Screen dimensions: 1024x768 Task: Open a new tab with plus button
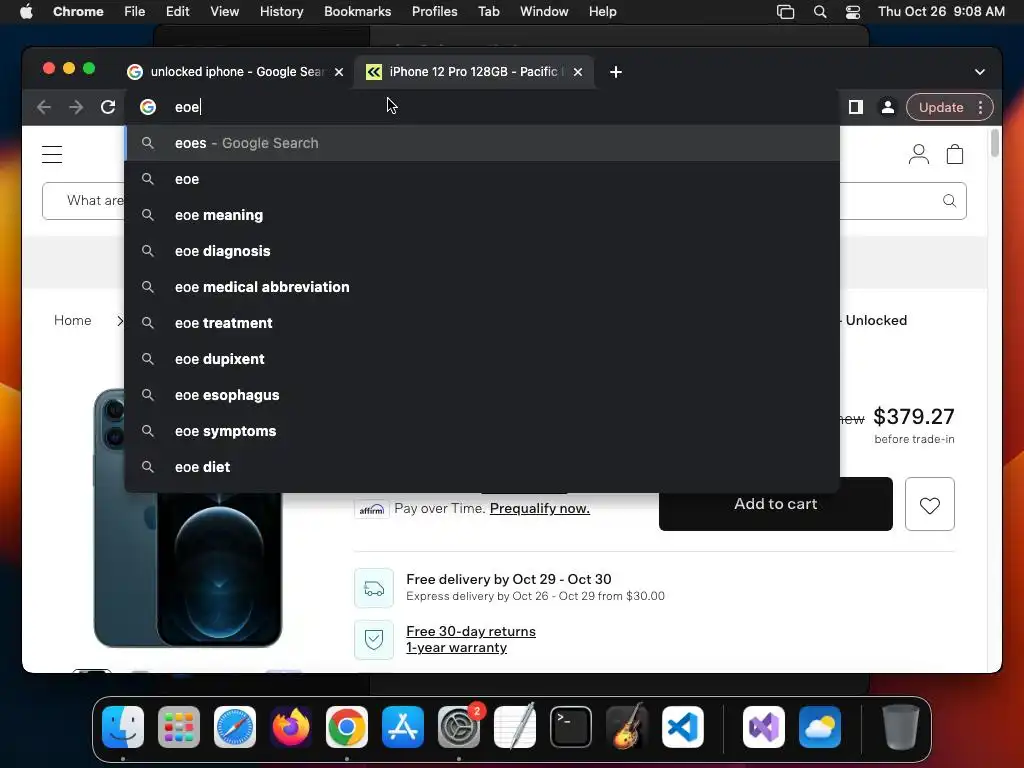(x=616, y=72)
